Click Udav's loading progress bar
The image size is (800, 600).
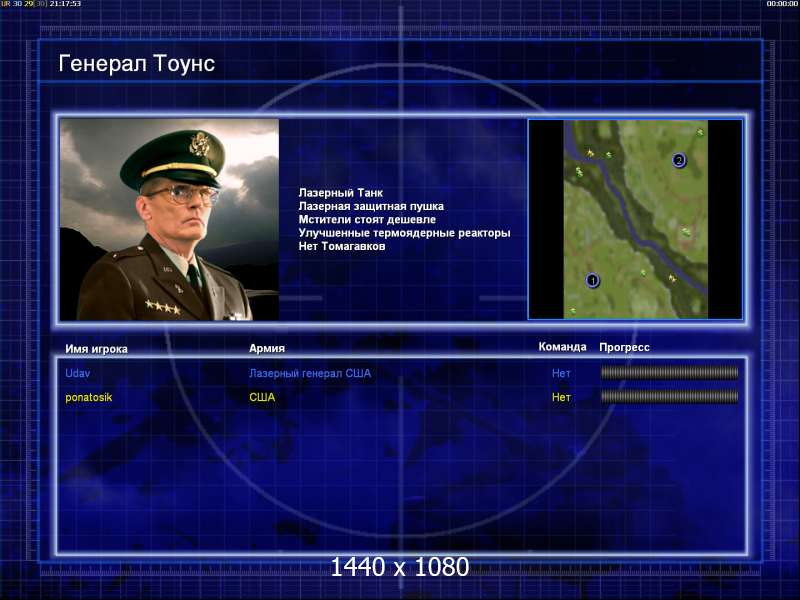(x=669, y=373)
